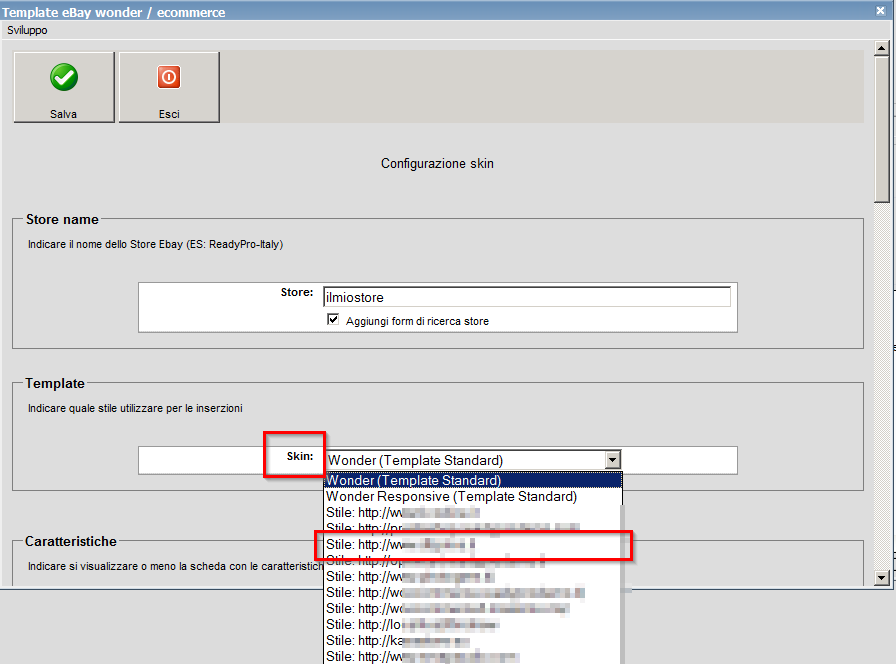Click the Caratteristiche section title
This screenshot has height=664, width=896.
(x=71, y=541)
